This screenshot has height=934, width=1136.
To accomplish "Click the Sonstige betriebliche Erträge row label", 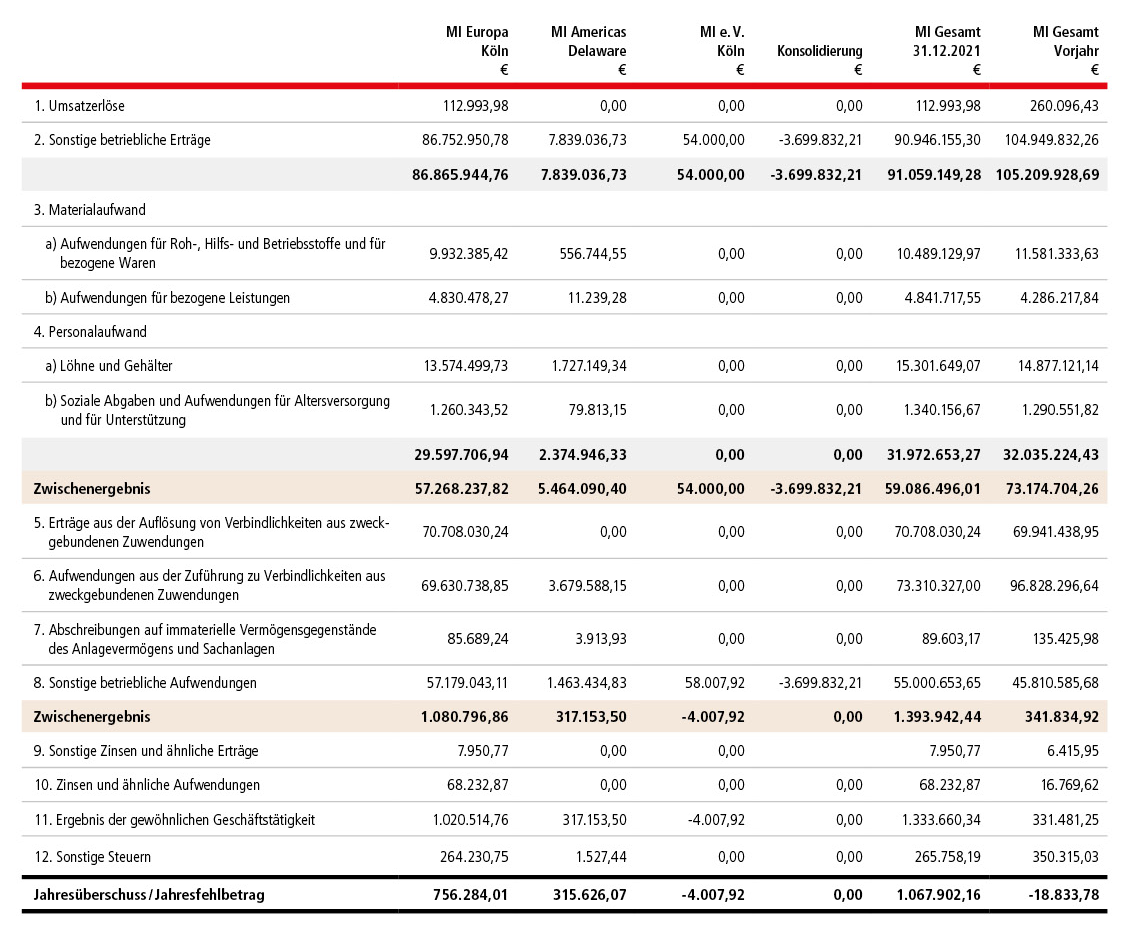I will point(122,141).
